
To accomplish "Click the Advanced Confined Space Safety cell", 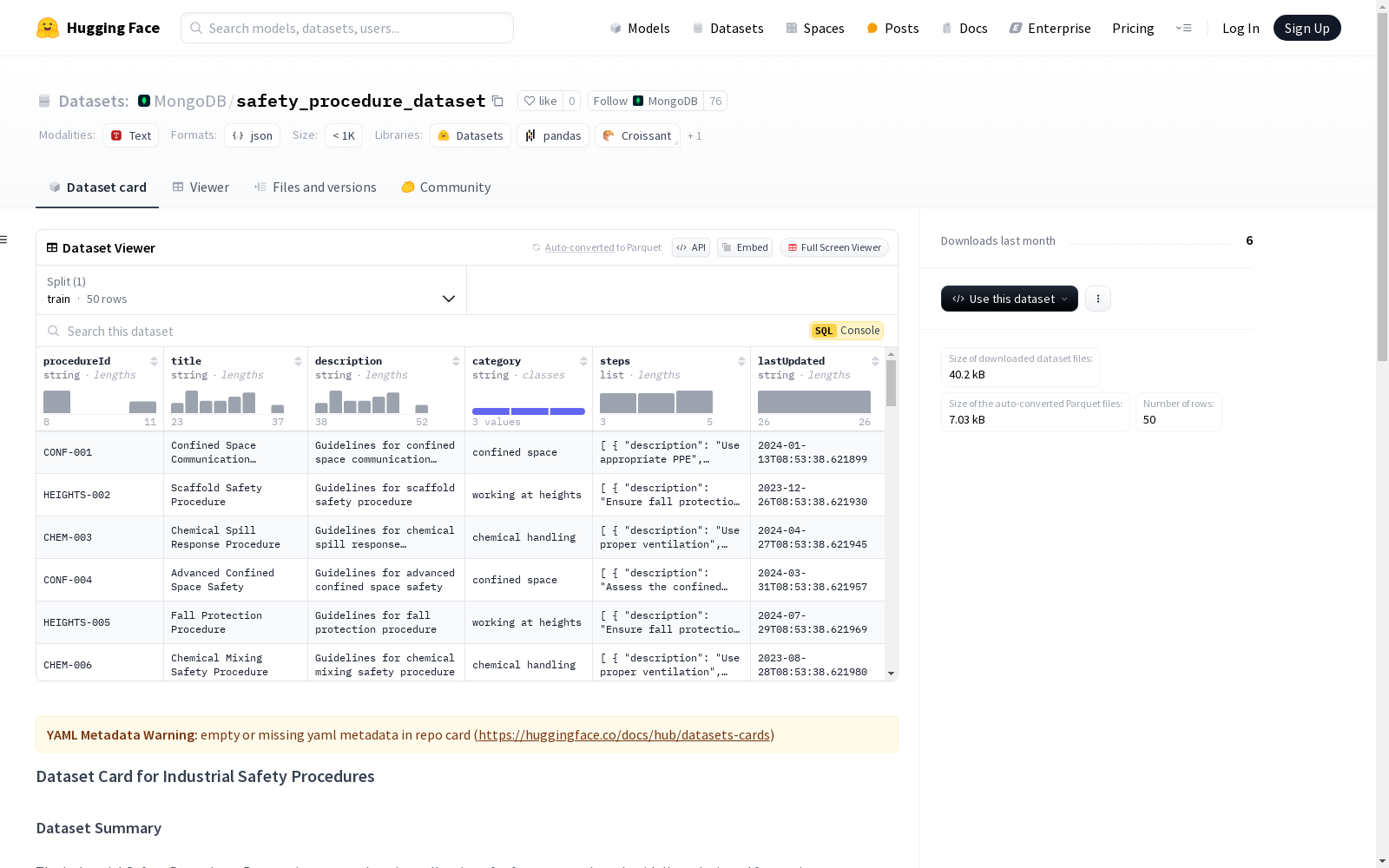I will (235, 580).
